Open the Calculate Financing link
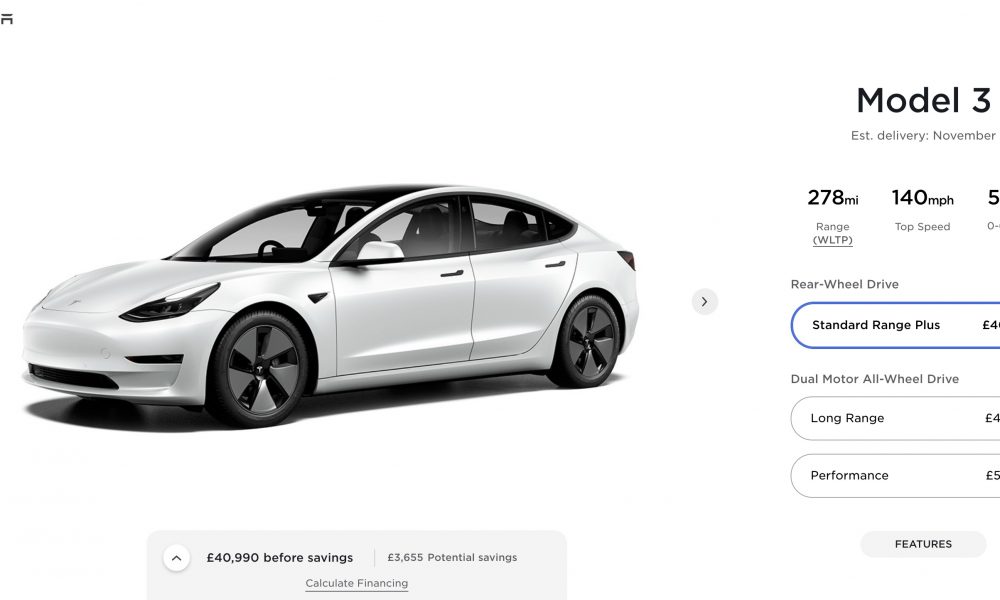Screen dimensions: 1000x600 (x=357, y=583)
